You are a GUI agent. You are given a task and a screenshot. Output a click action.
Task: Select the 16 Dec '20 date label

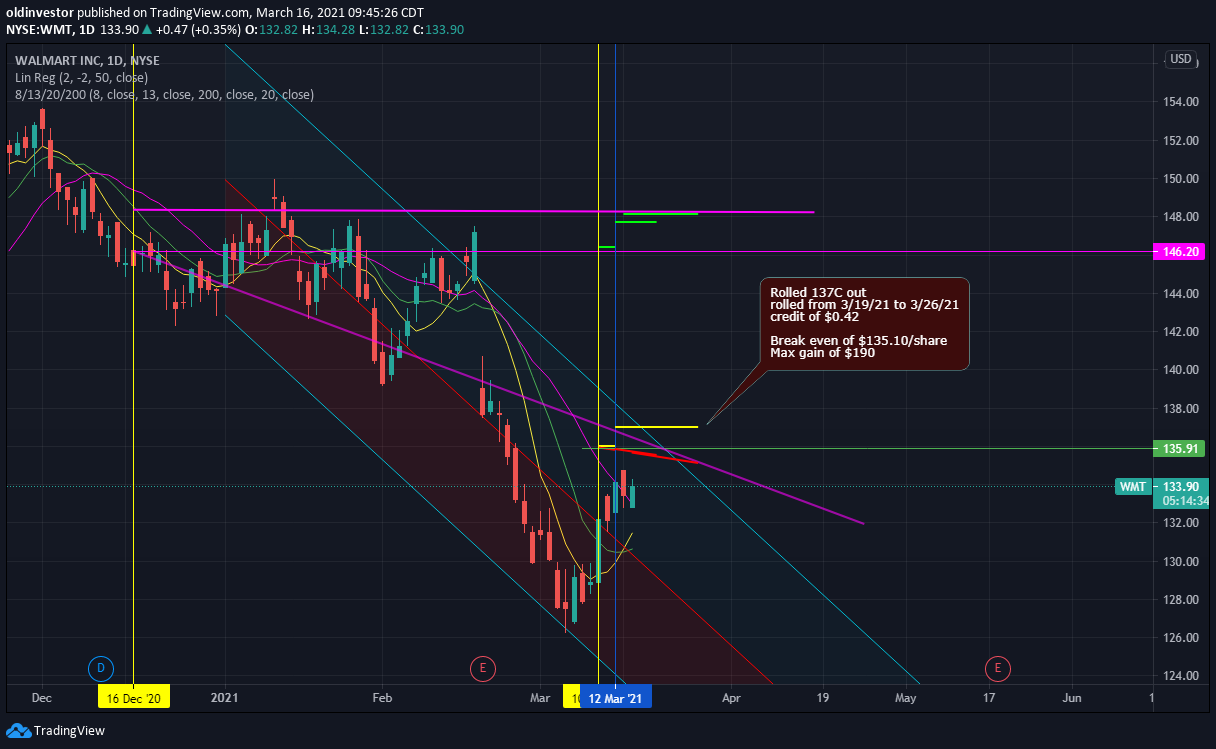(134, 697)
